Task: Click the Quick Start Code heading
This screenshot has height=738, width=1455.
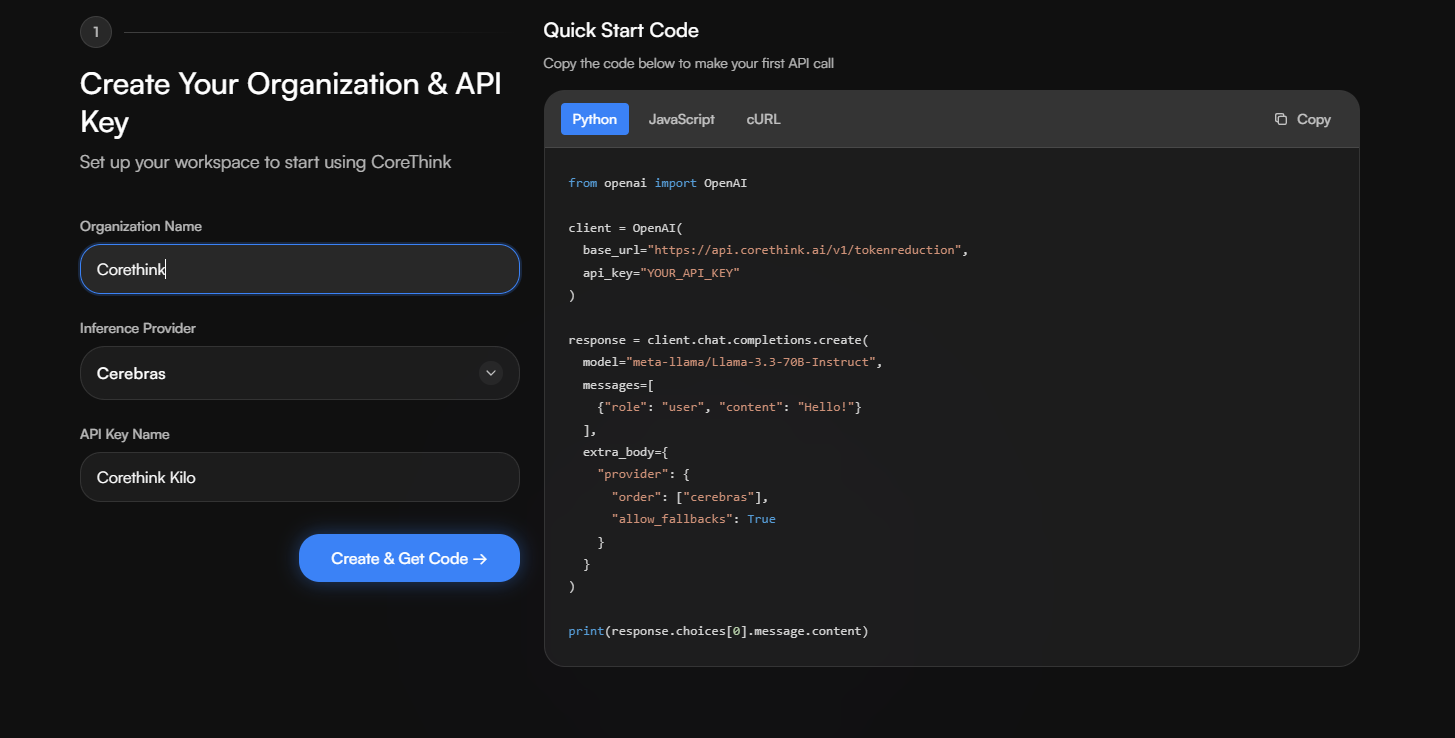Action: coord(621,30)
